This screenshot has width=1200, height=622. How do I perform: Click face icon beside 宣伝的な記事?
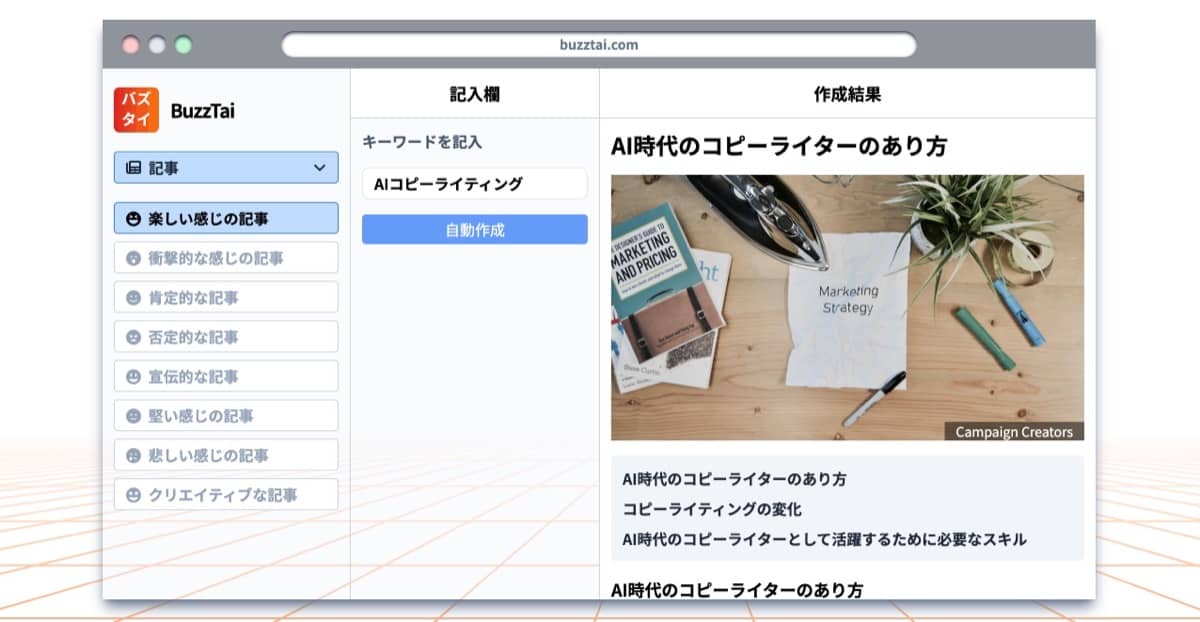tap(133, 376)
